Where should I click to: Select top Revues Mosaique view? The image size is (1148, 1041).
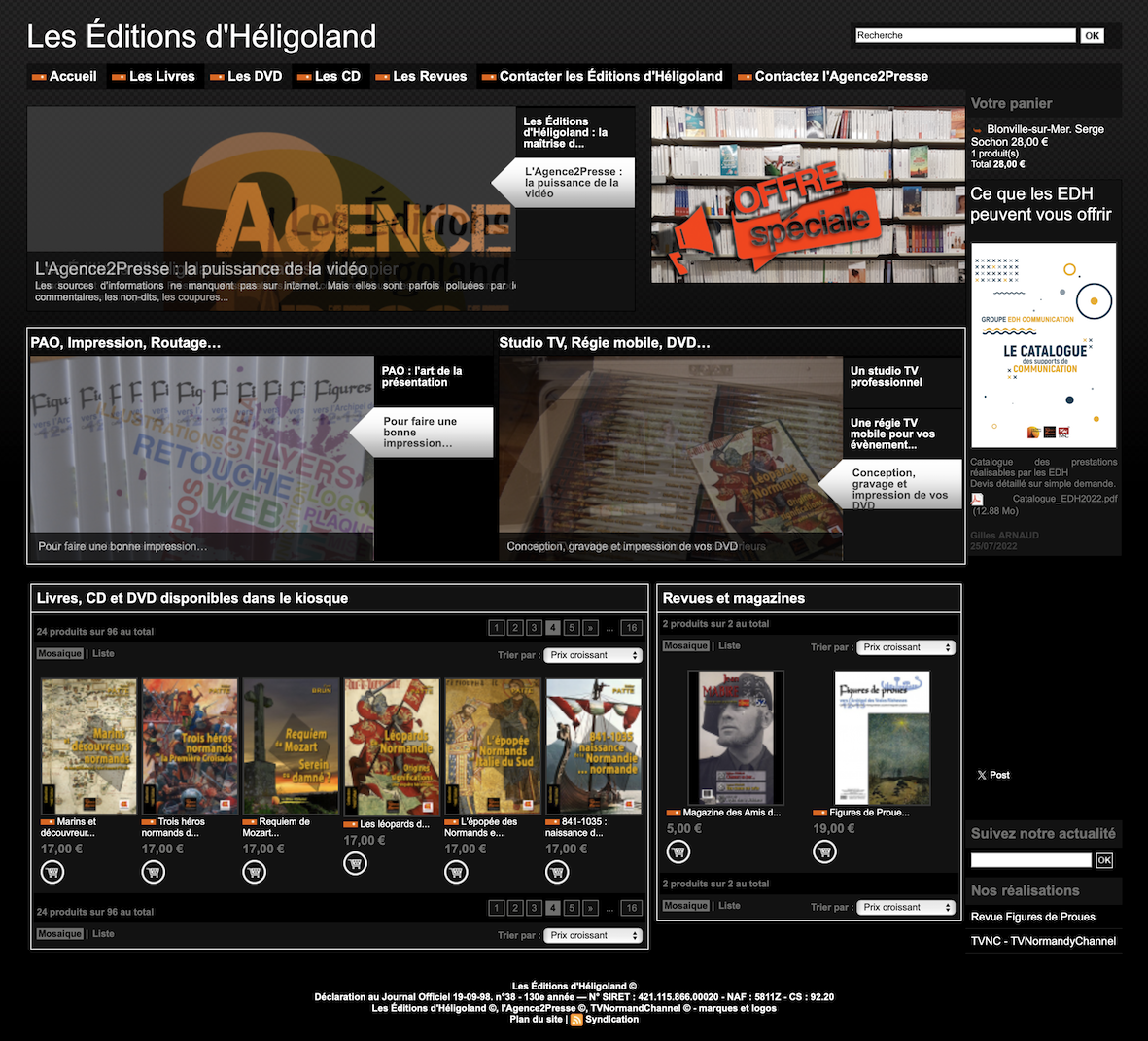click(686, 645)
